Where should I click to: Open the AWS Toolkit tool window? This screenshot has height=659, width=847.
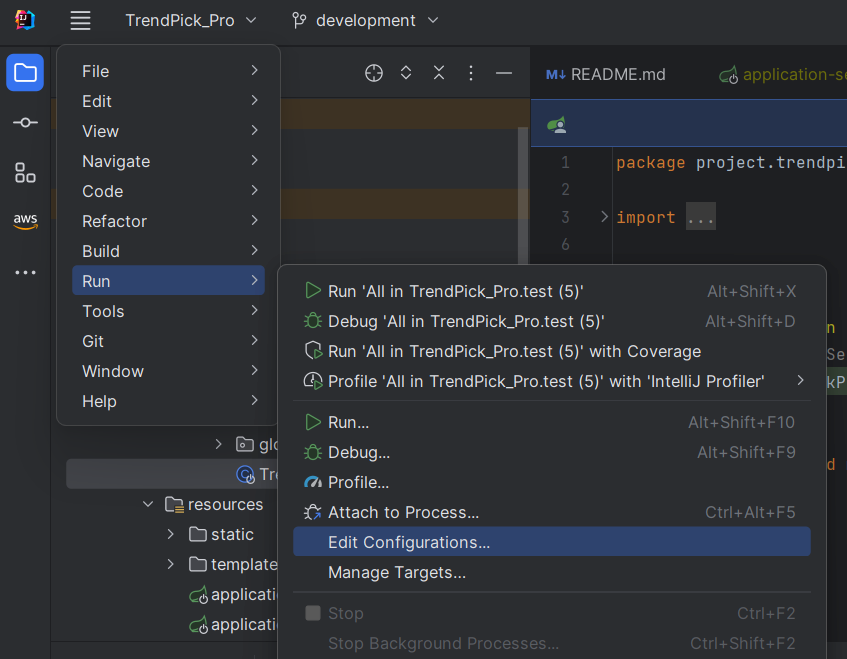(25, 220)
